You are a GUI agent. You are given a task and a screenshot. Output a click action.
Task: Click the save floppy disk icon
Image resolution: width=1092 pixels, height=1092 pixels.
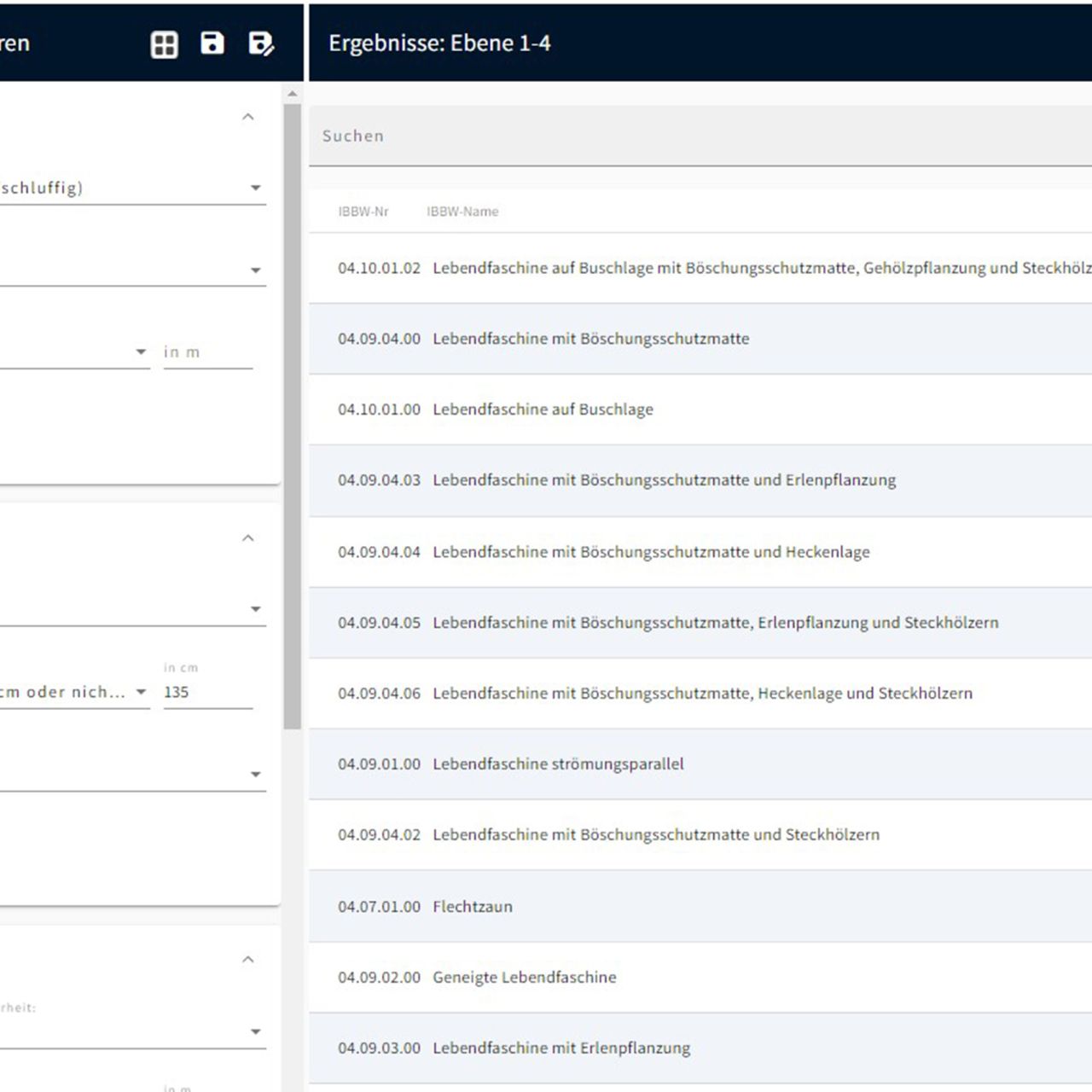click(212, 44)
